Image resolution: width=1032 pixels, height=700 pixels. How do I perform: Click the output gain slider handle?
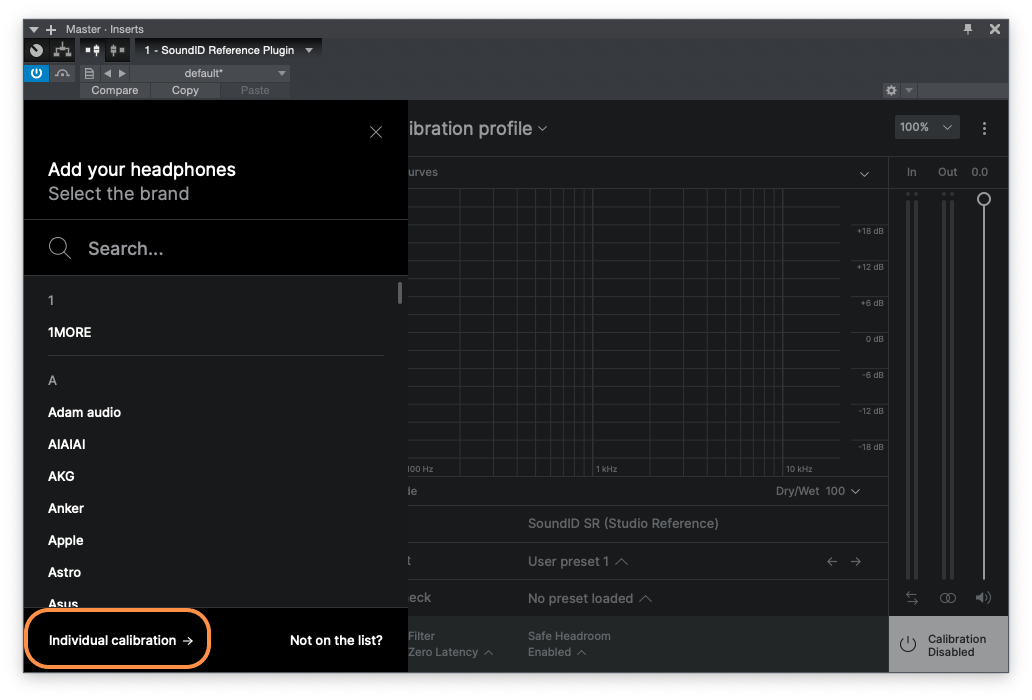point(983,199)
